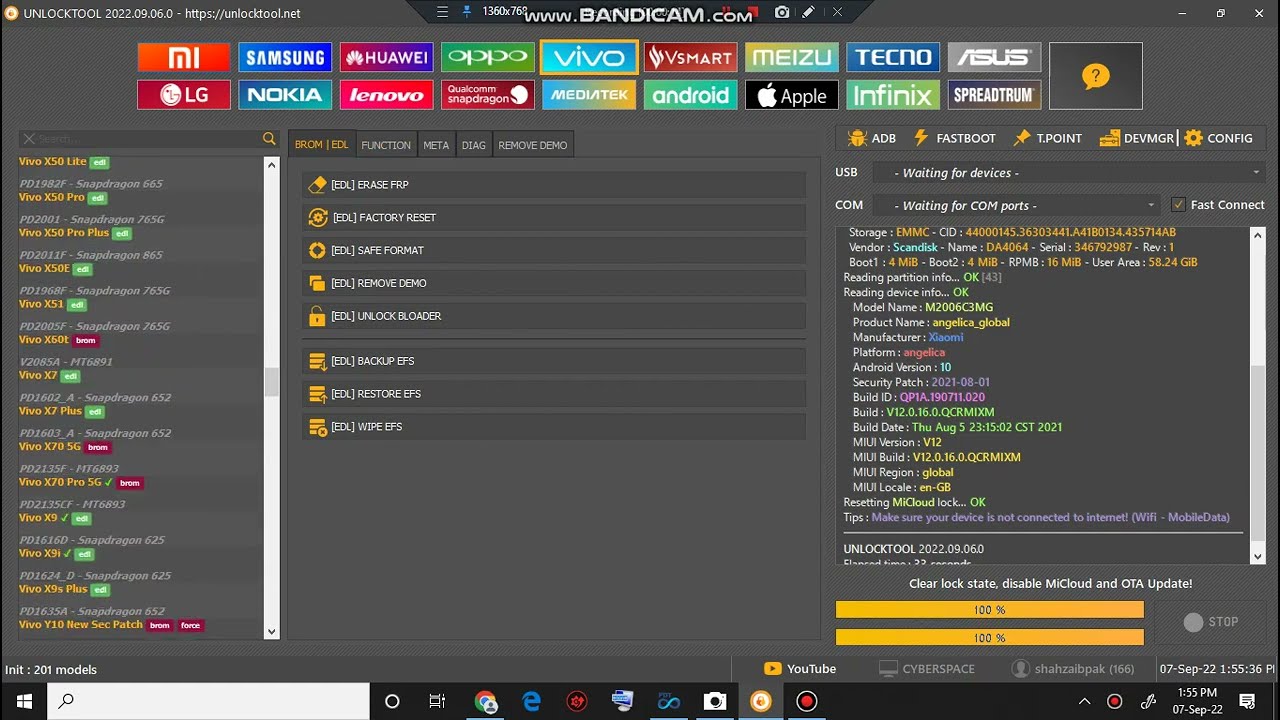
Task: Open Google Chrome from the taskbar
Action: pyautogui.click(x=486, y=701)
